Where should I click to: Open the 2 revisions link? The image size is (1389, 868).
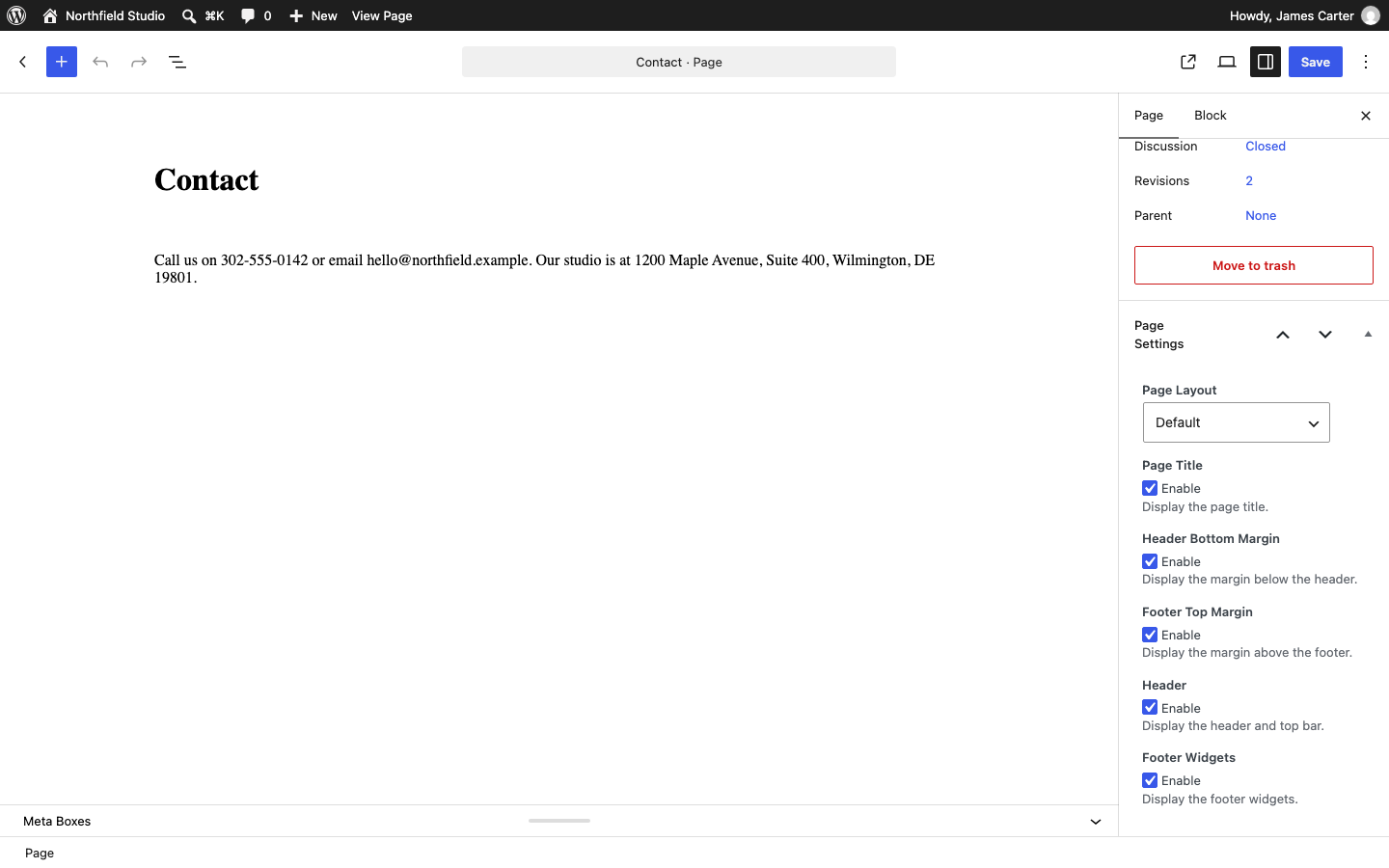tap(1249, 181)
